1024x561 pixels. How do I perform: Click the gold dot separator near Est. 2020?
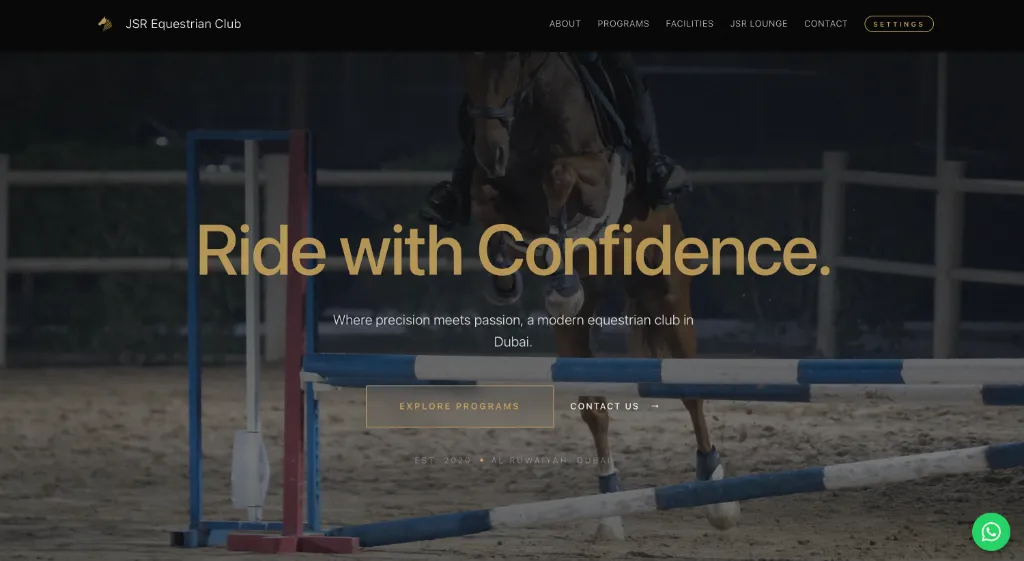pos(482,460)
